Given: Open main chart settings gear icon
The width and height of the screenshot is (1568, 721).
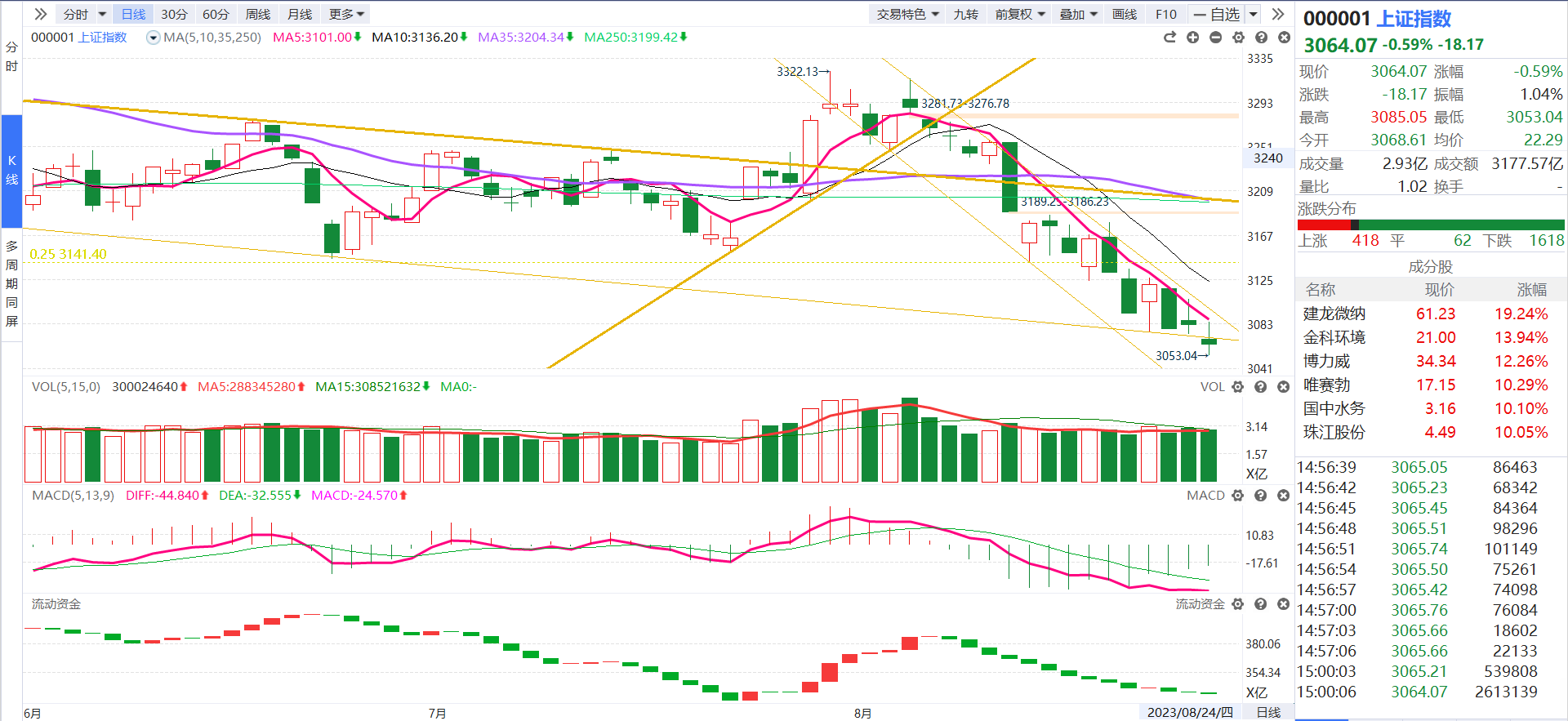Looking at the screenshot, I should click(x=1238, y=38).
